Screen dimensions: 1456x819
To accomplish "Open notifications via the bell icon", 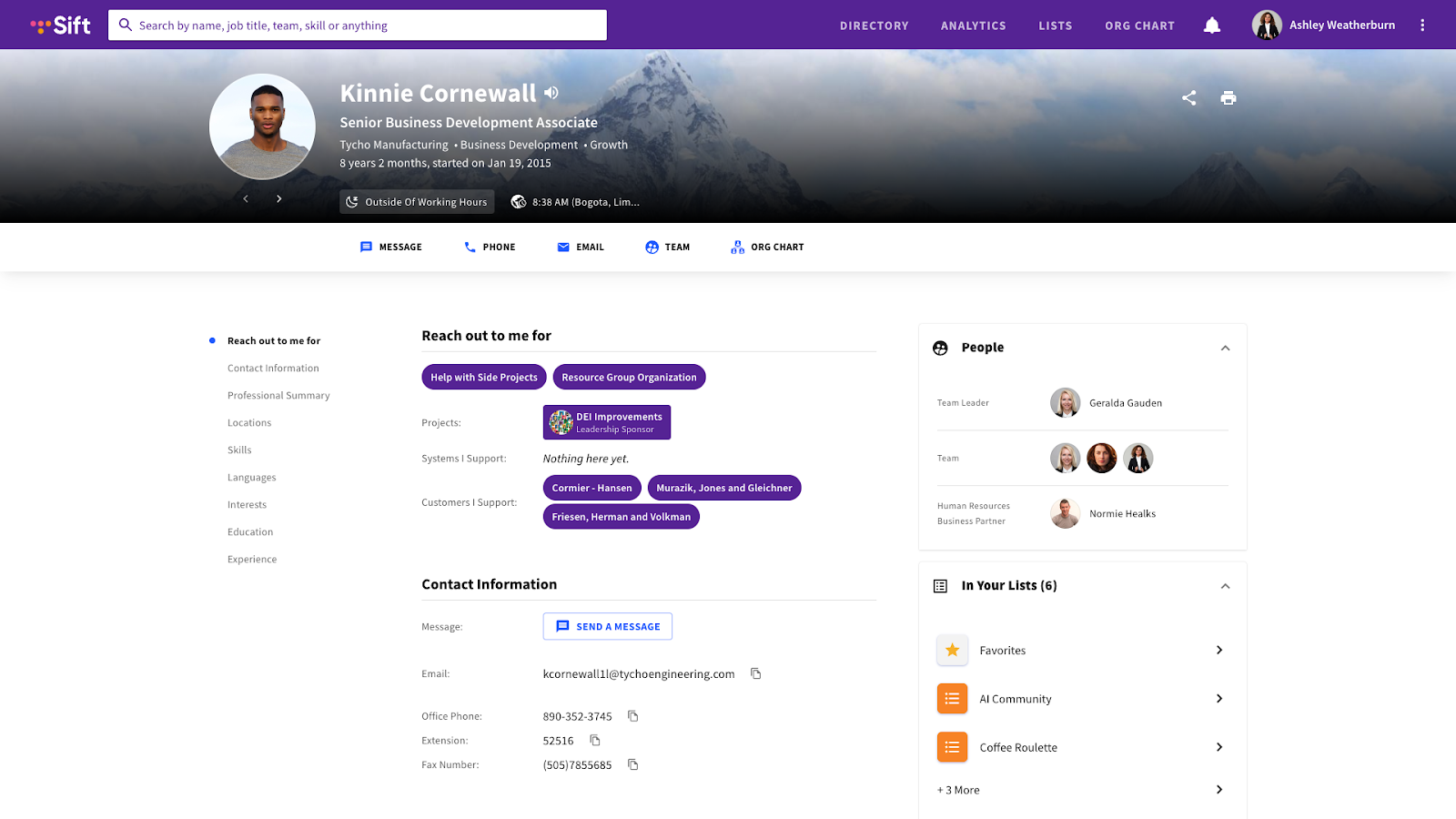I will pyautogui.click(x=1211, y=25).
